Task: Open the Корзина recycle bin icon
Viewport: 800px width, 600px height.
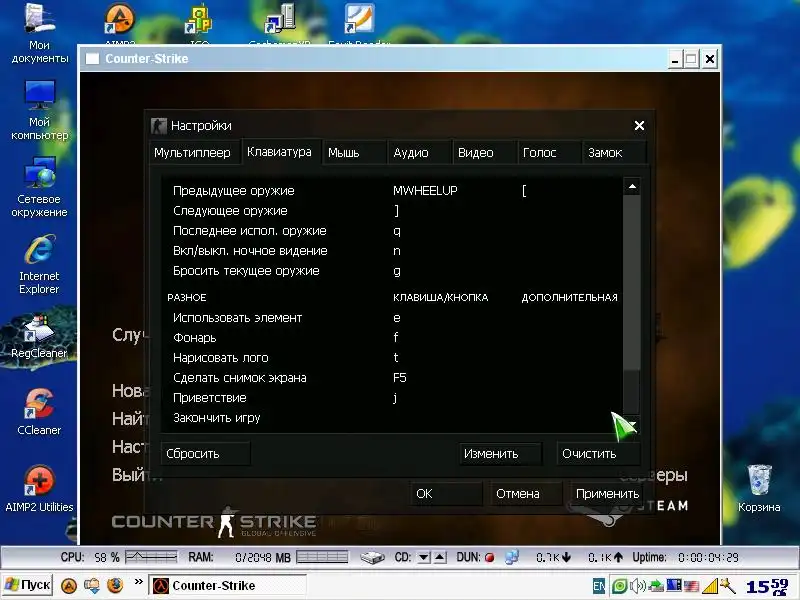Action: click(x=759, y=488)
